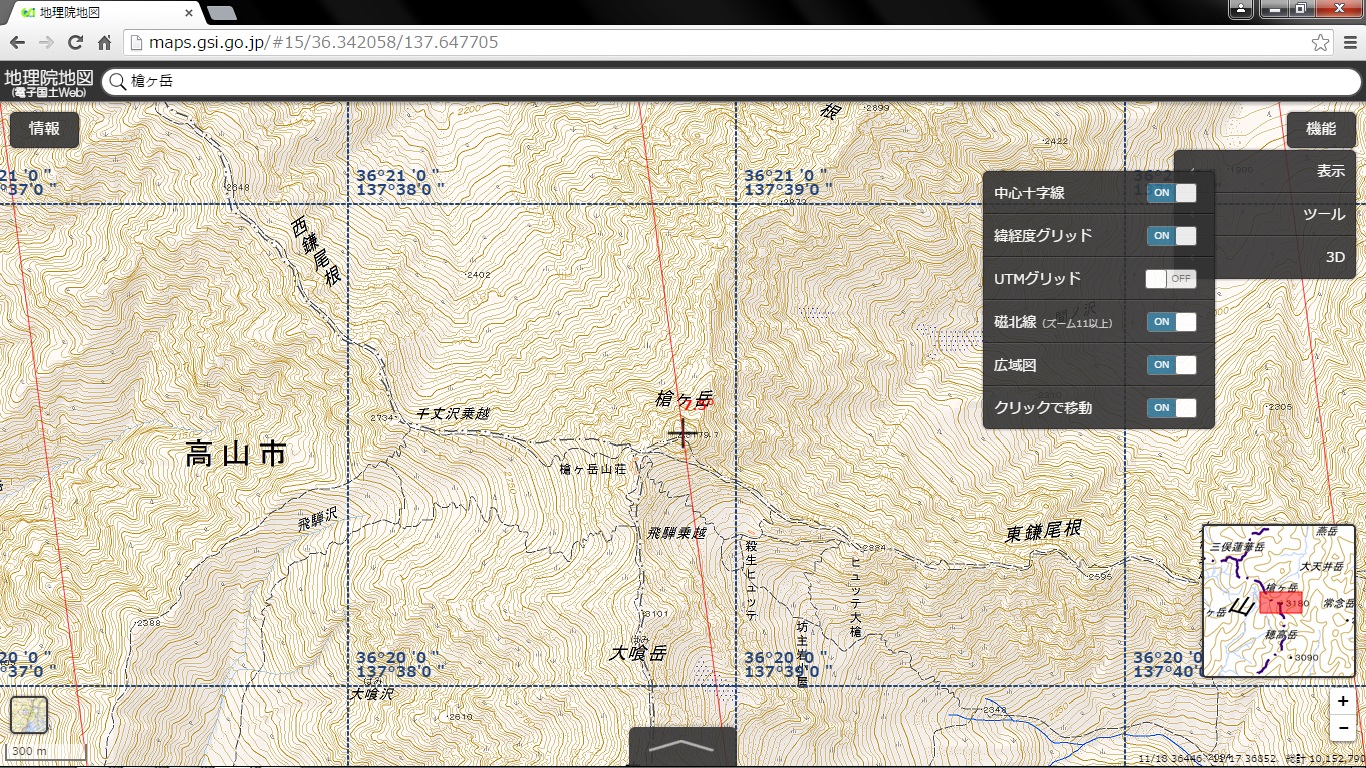Toggle クリックで移動 switch off

[x=1171, y=408]
